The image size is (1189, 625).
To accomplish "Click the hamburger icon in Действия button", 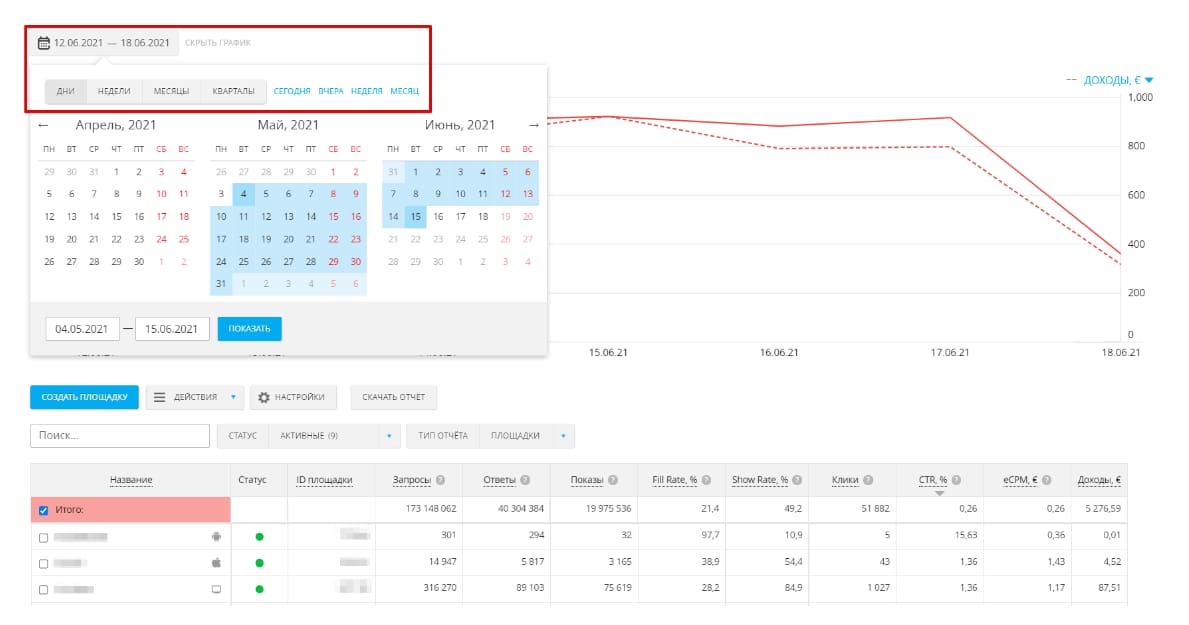I will click(x=160, y=397).
